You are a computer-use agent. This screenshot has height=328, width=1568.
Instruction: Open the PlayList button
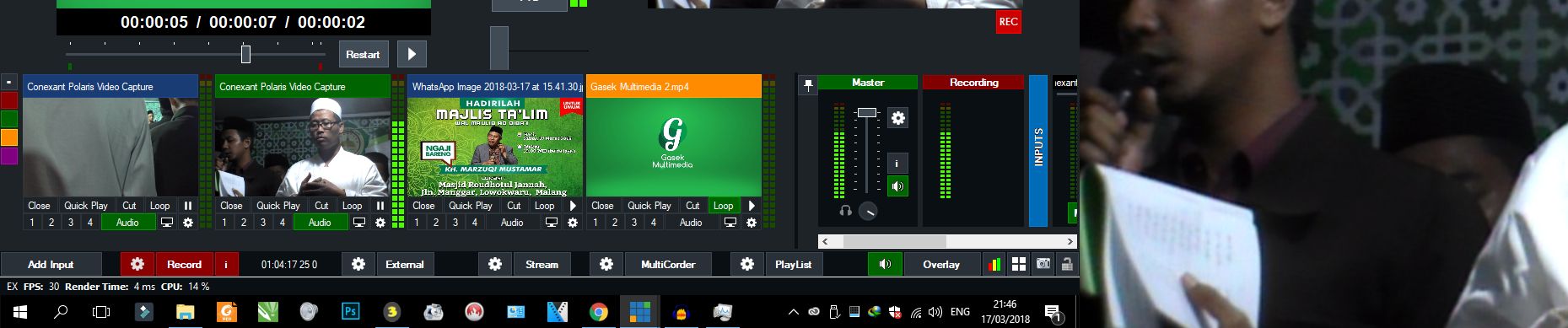coord(793,264)
